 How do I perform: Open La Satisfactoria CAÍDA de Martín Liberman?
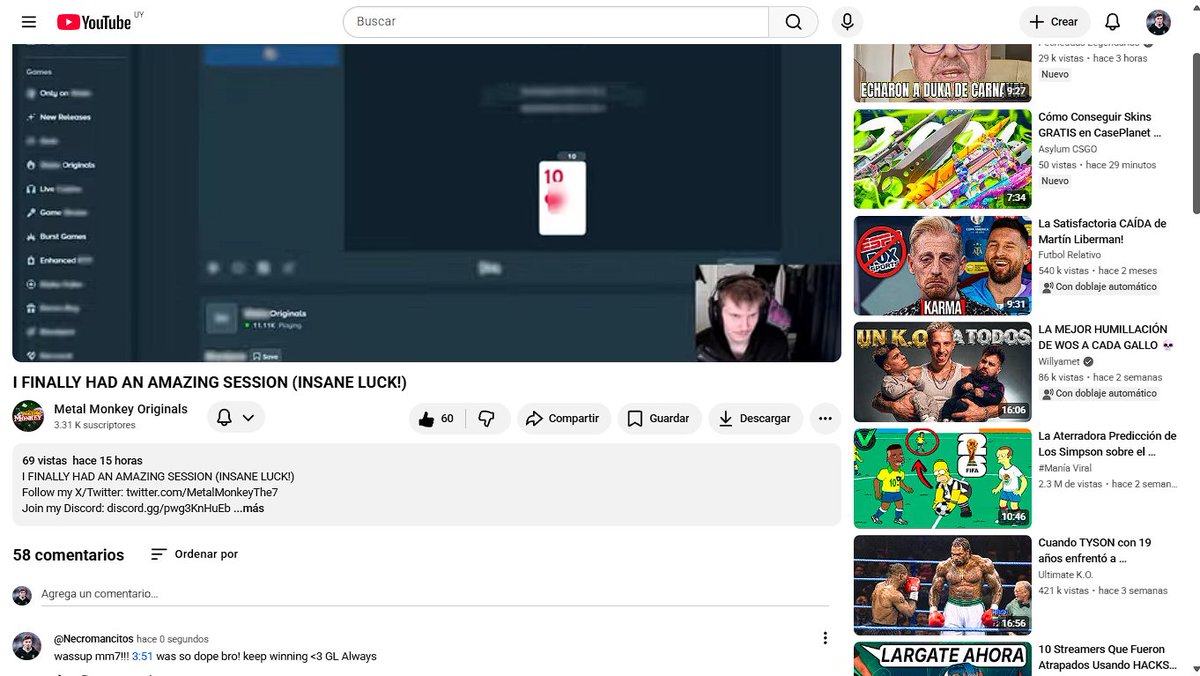tap(1102, 231)
